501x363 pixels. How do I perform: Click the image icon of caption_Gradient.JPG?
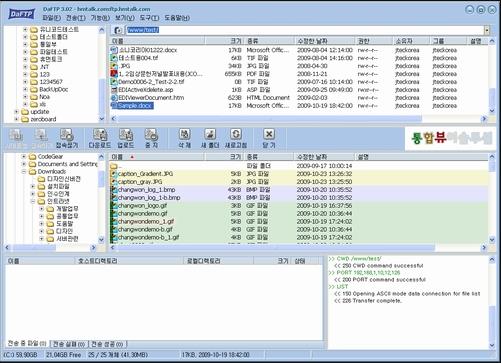tap(114, 174)
